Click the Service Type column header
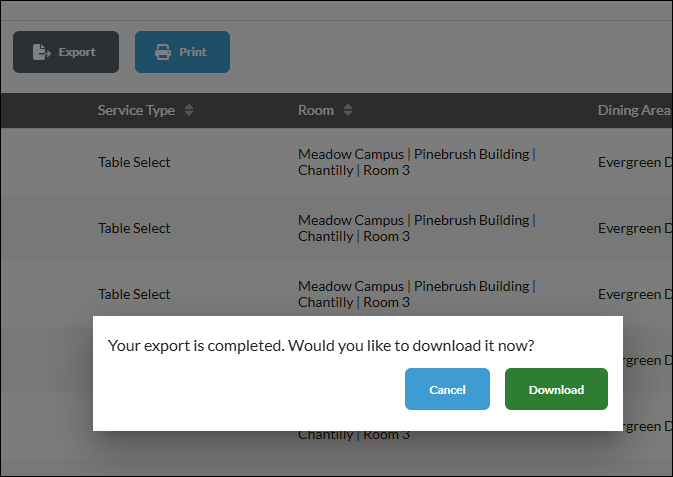Viewport: 673px width, 477px height. (136, 110)
